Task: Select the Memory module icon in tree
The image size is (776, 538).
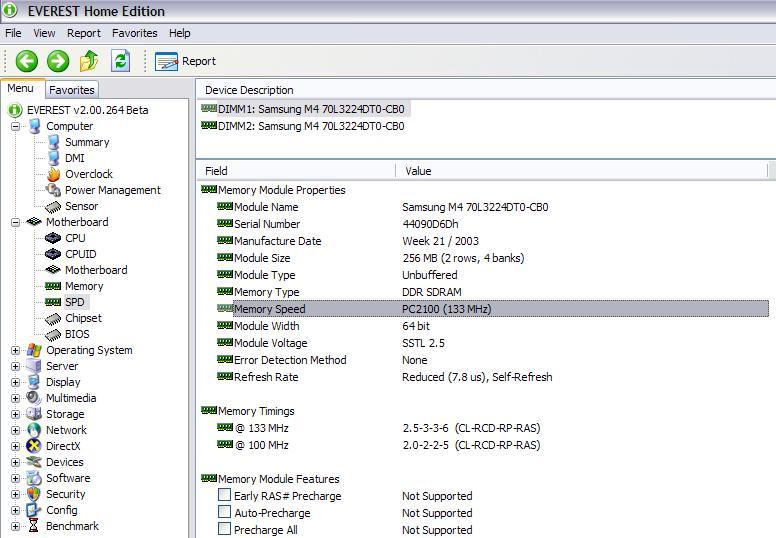Action: point(53,286)
